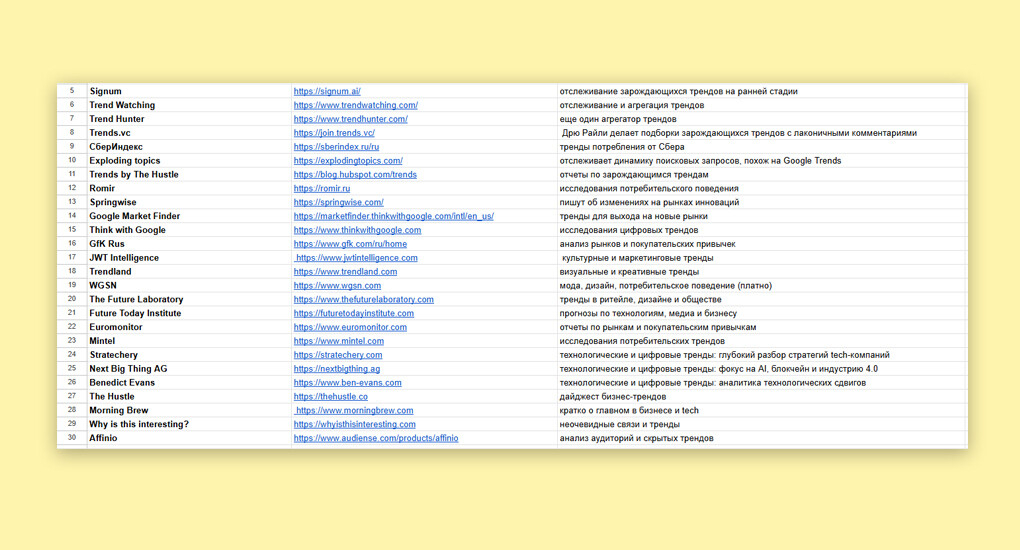Click the whyisthisinteresting.com link
1020x550 pixels.
pos(354,424)
